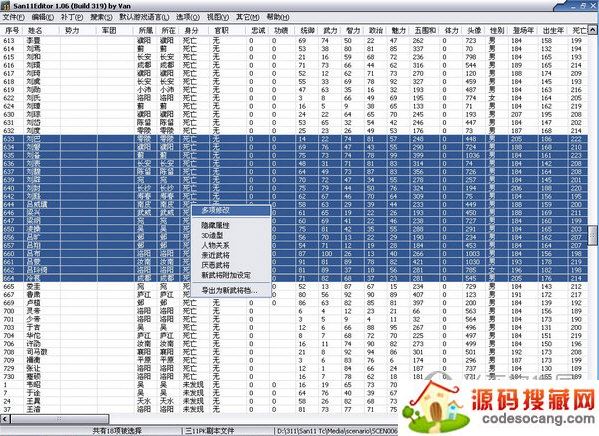Click portrait value 1036 in row 635
The image size is (599, 436).
(x=473, y=156)
